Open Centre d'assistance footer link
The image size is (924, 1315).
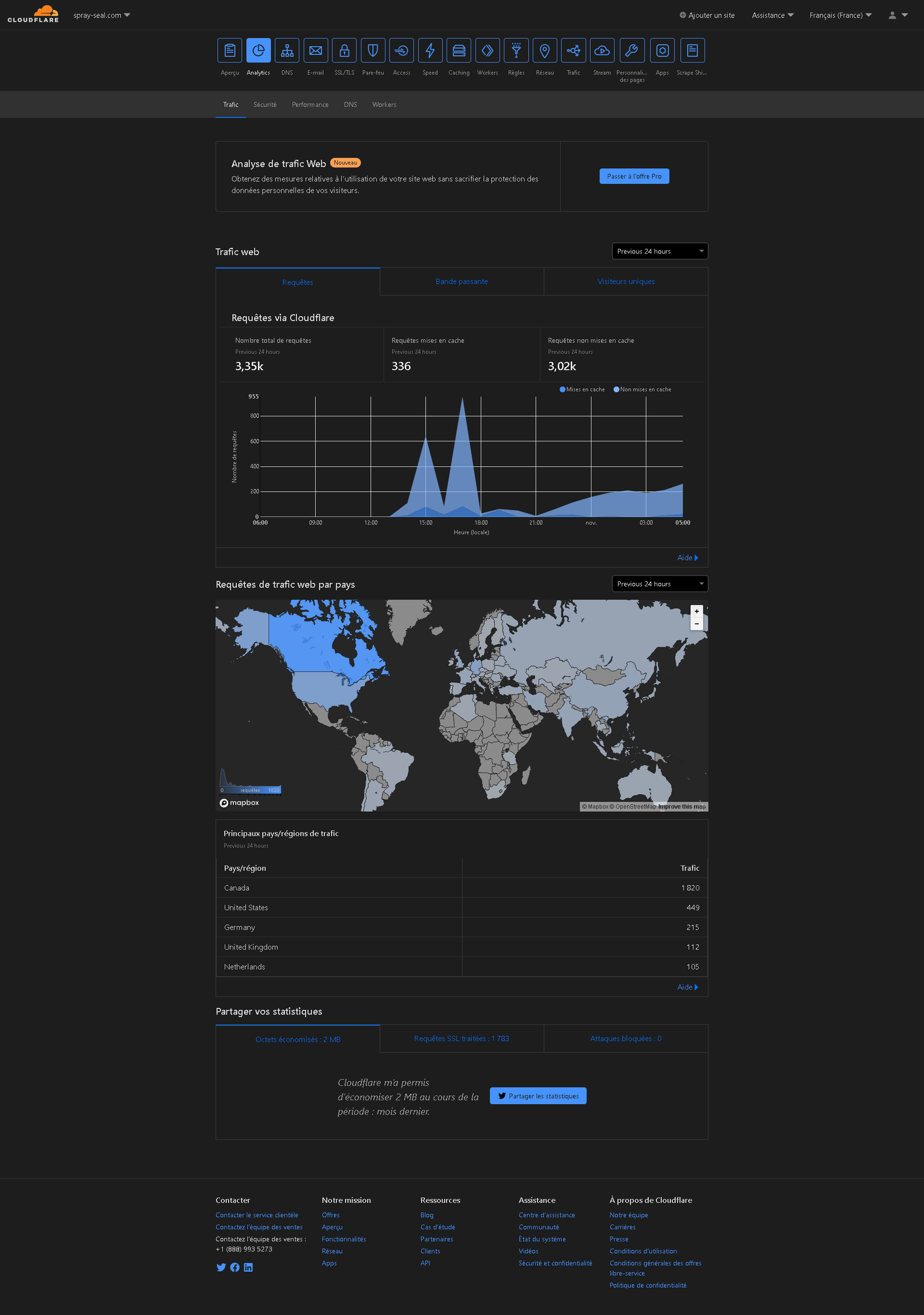click(x=547, y=1215)
